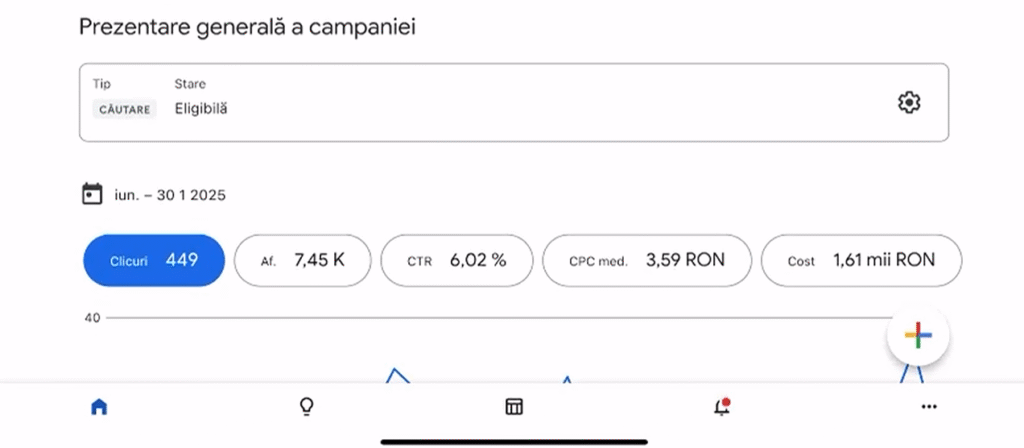Toggle the Af. 7,45 K metric chip

point(302,261)
